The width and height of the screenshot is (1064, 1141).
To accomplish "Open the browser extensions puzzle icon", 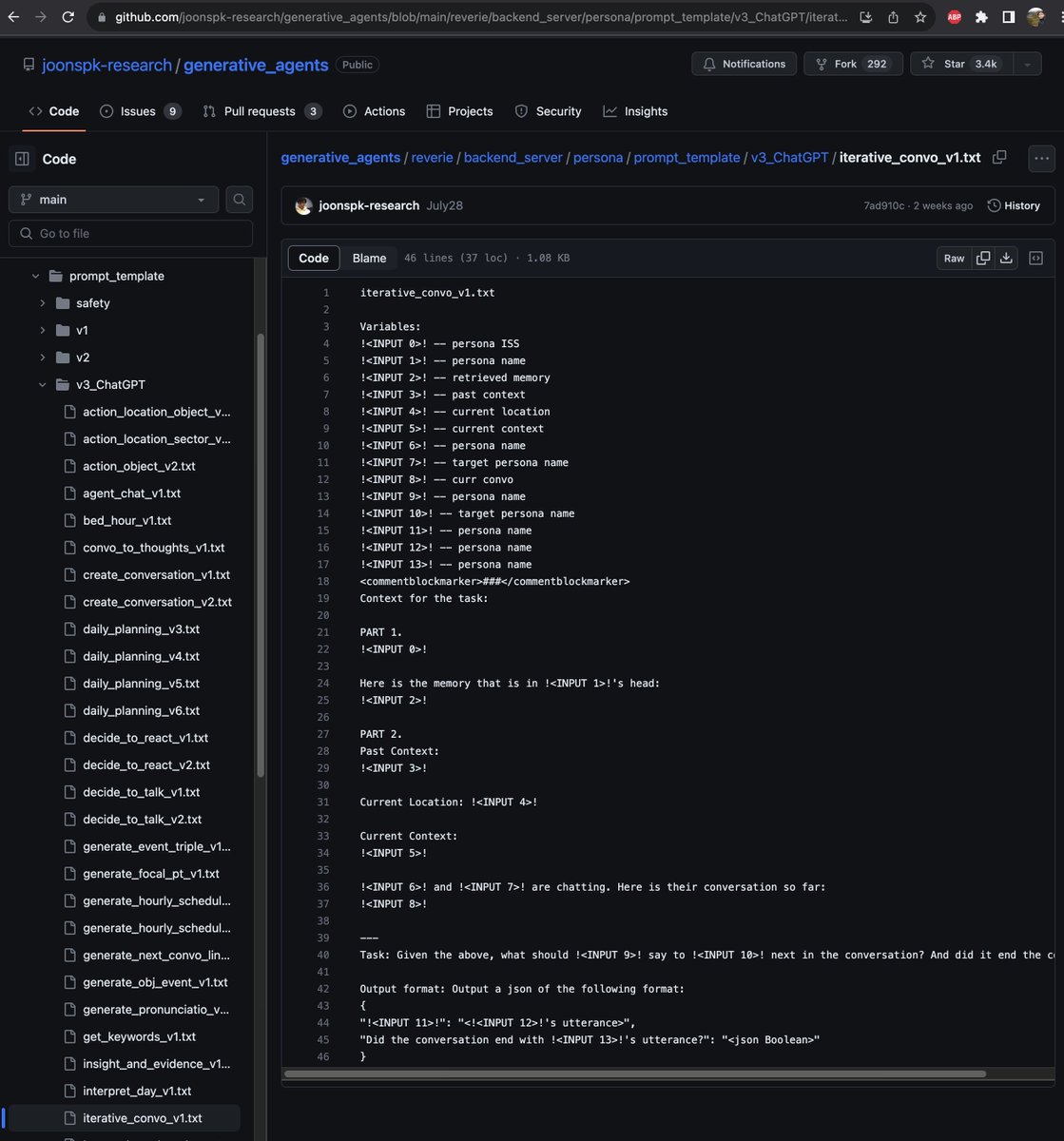I will coord(981,17).
